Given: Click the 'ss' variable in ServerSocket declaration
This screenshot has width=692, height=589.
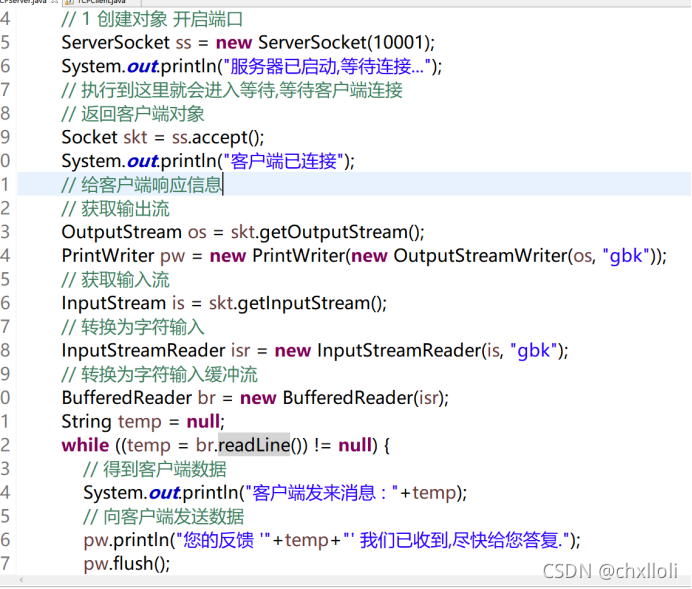Looking at the screenshot, I should [x=183, y=43].
